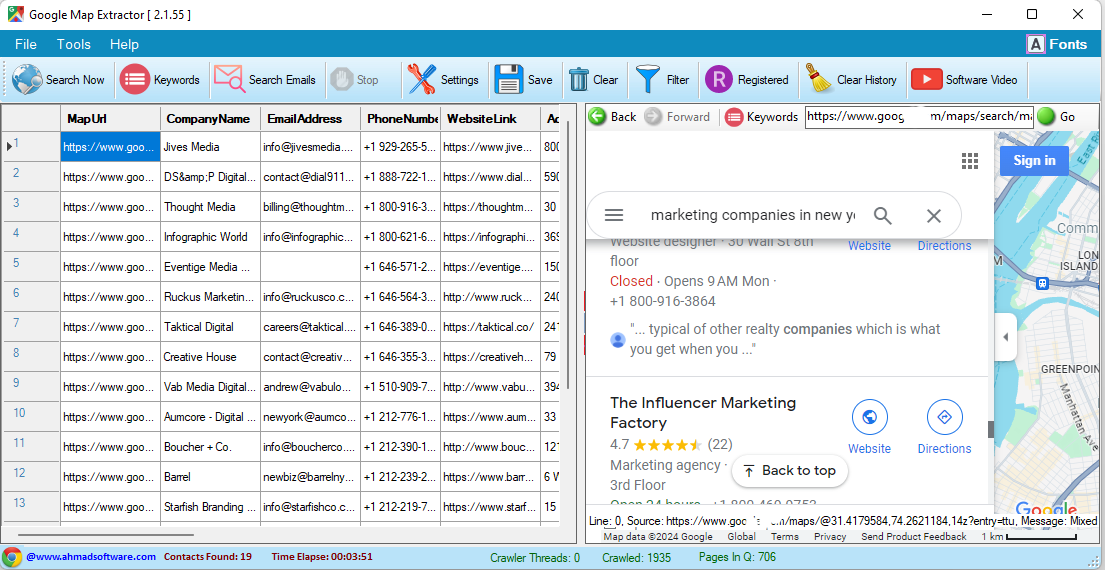Open the Help menu
1105x570 pixels.
(124, 44)
